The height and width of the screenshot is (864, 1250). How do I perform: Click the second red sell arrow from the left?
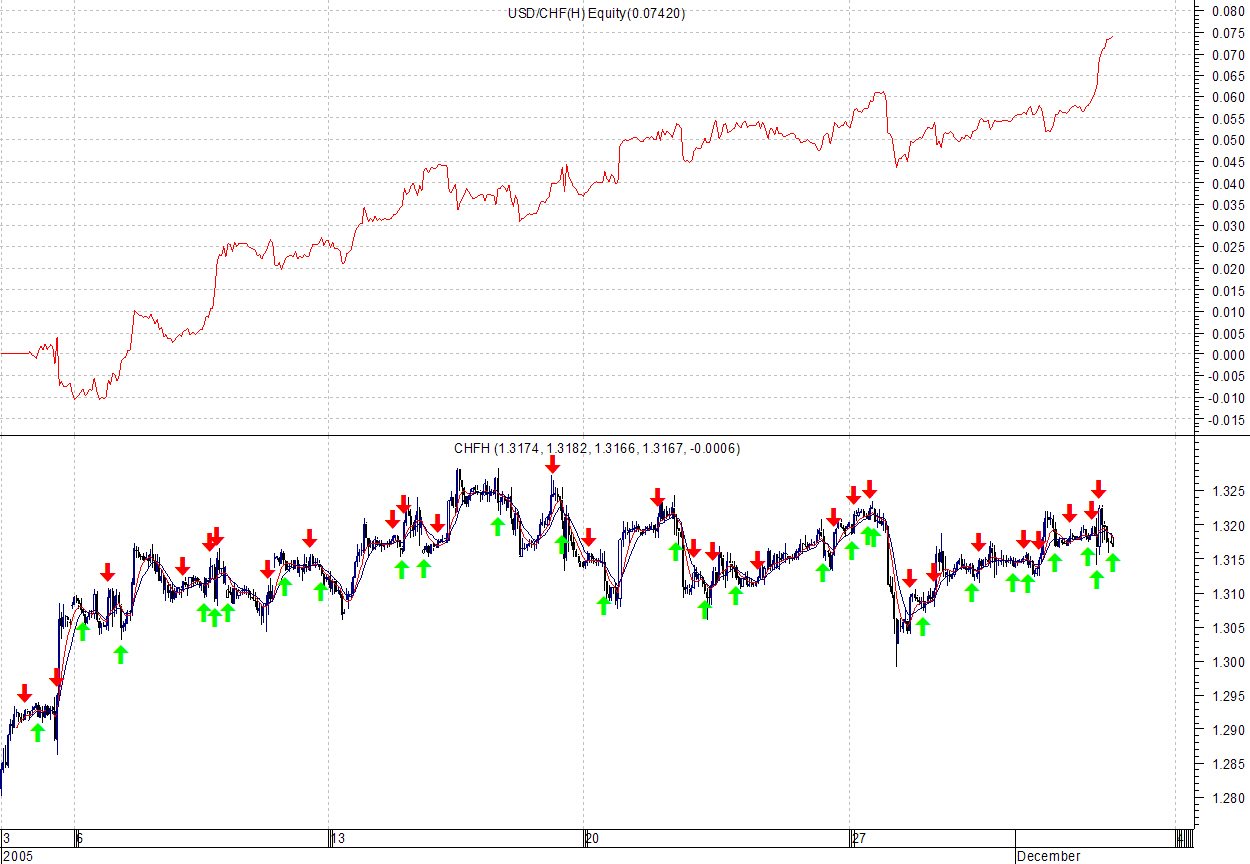coord(56,678)
